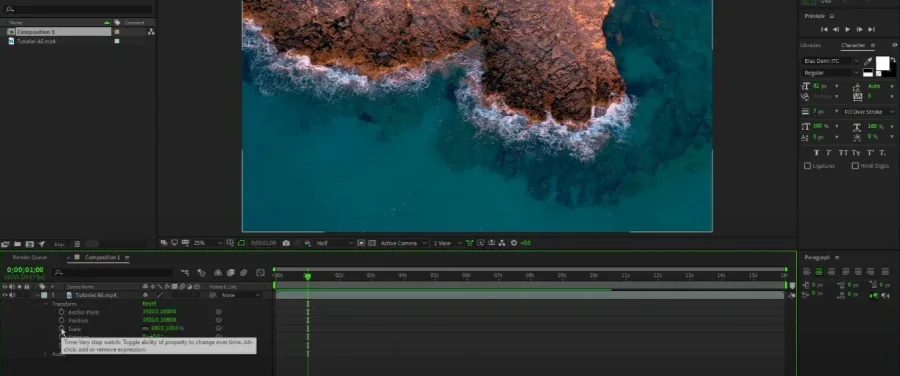Switch to the Libraries panel tab

point(810,45)
